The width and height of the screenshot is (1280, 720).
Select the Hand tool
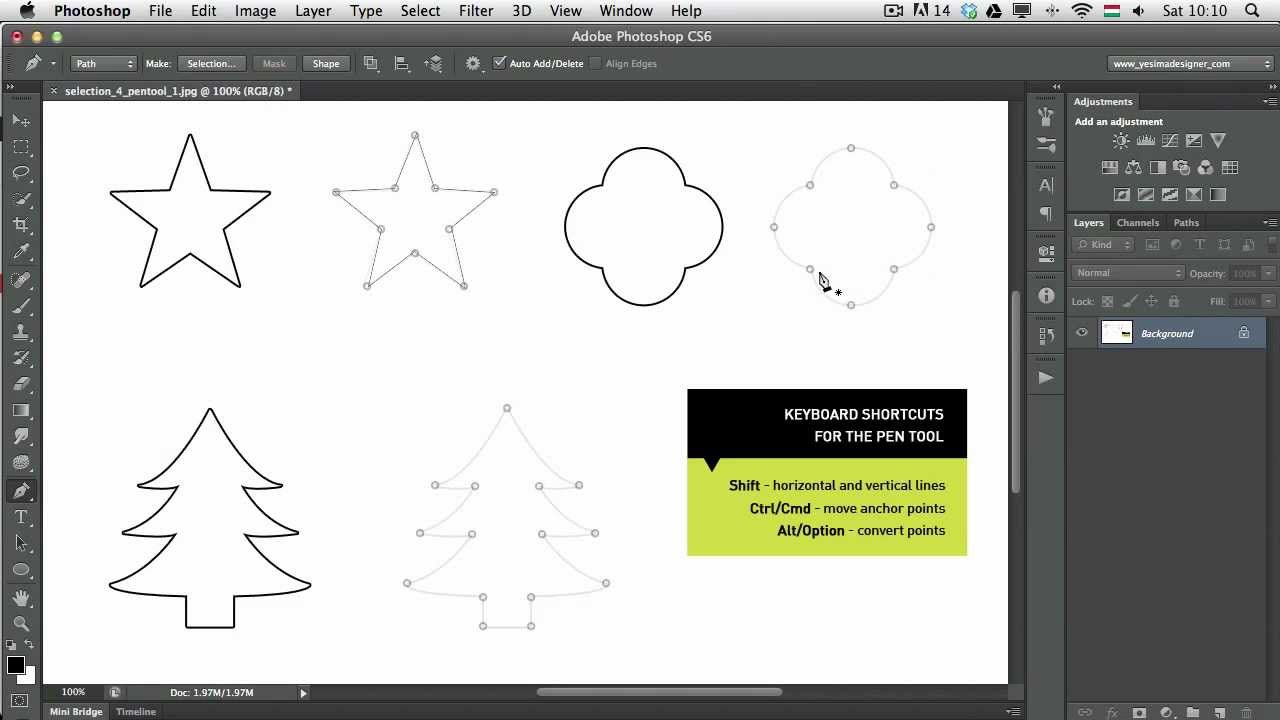[x=22, y=597]
